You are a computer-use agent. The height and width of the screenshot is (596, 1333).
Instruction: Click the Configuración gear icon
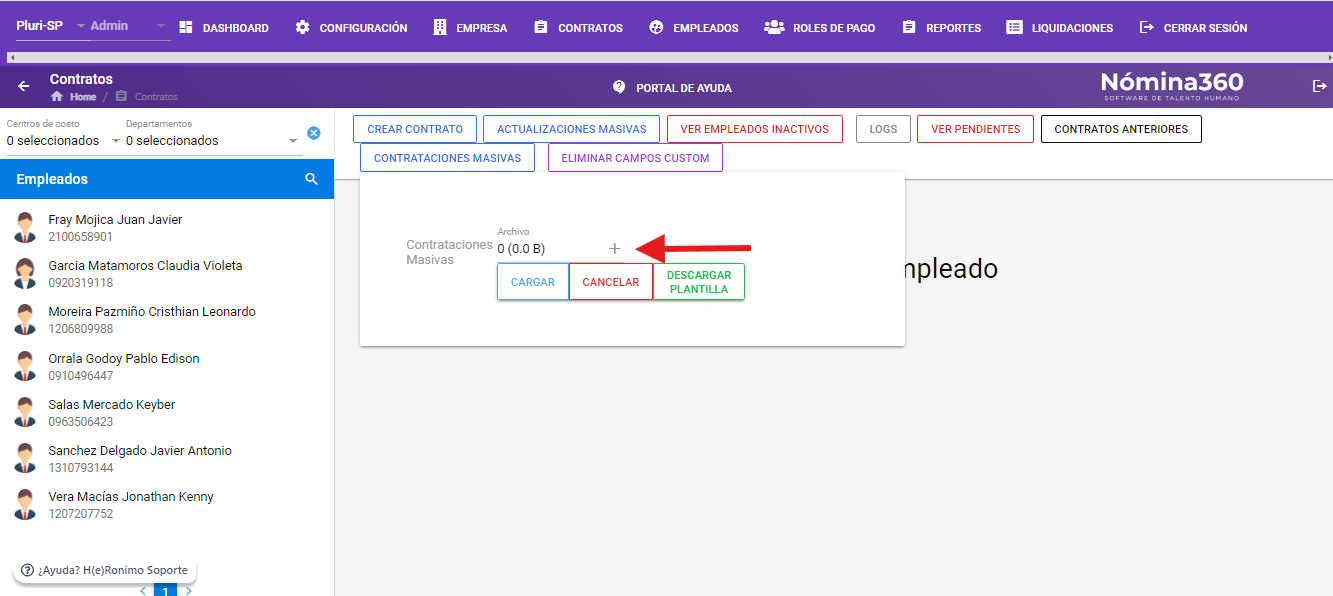(303, 27)
